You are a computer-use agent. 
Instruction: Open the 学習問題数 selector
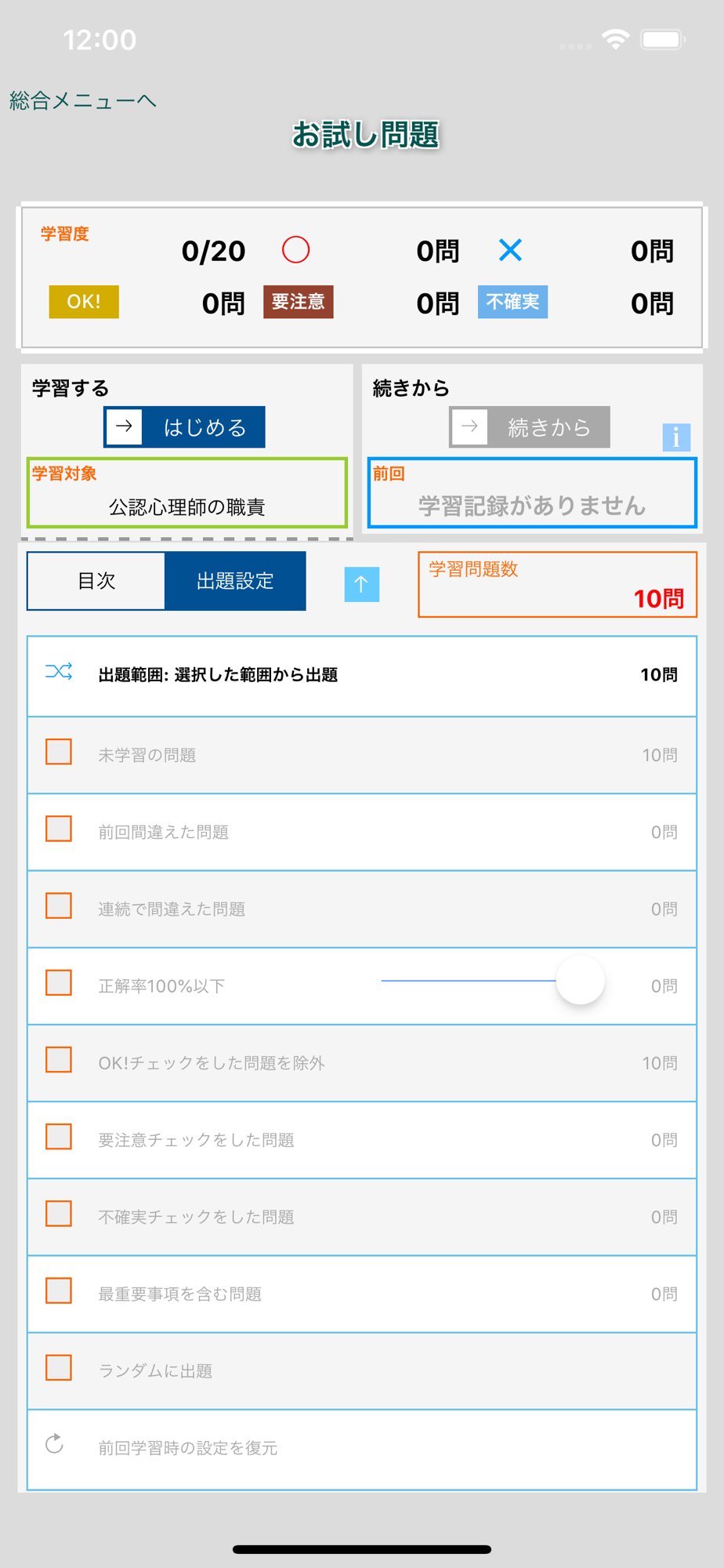(x=557, y=585)
